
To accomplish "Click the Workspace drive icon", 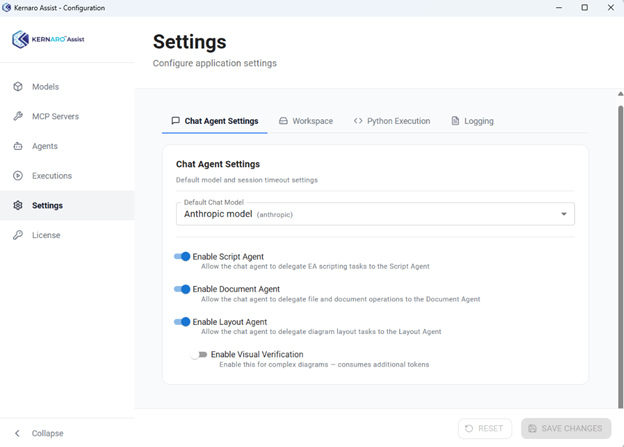I will click(x=283, y=121).
